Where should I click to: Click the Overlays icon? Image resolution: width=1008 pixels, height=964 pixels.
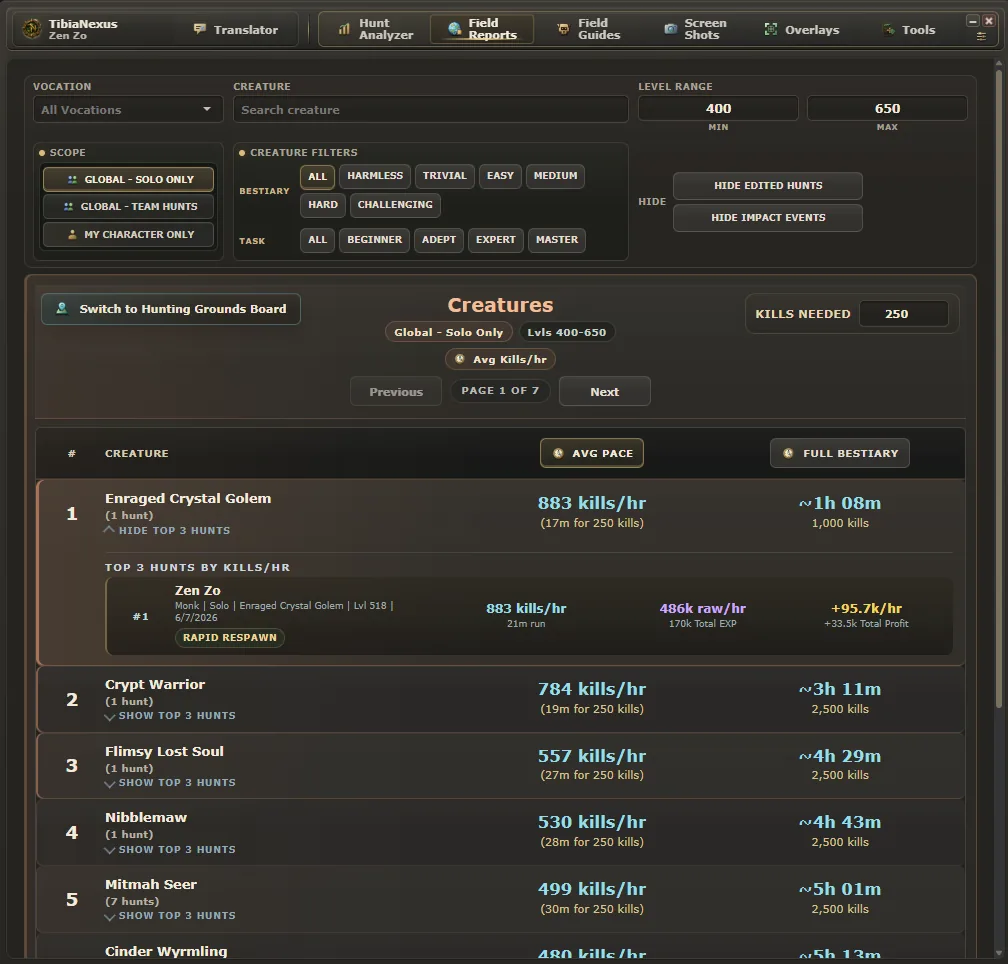(770, 29)
